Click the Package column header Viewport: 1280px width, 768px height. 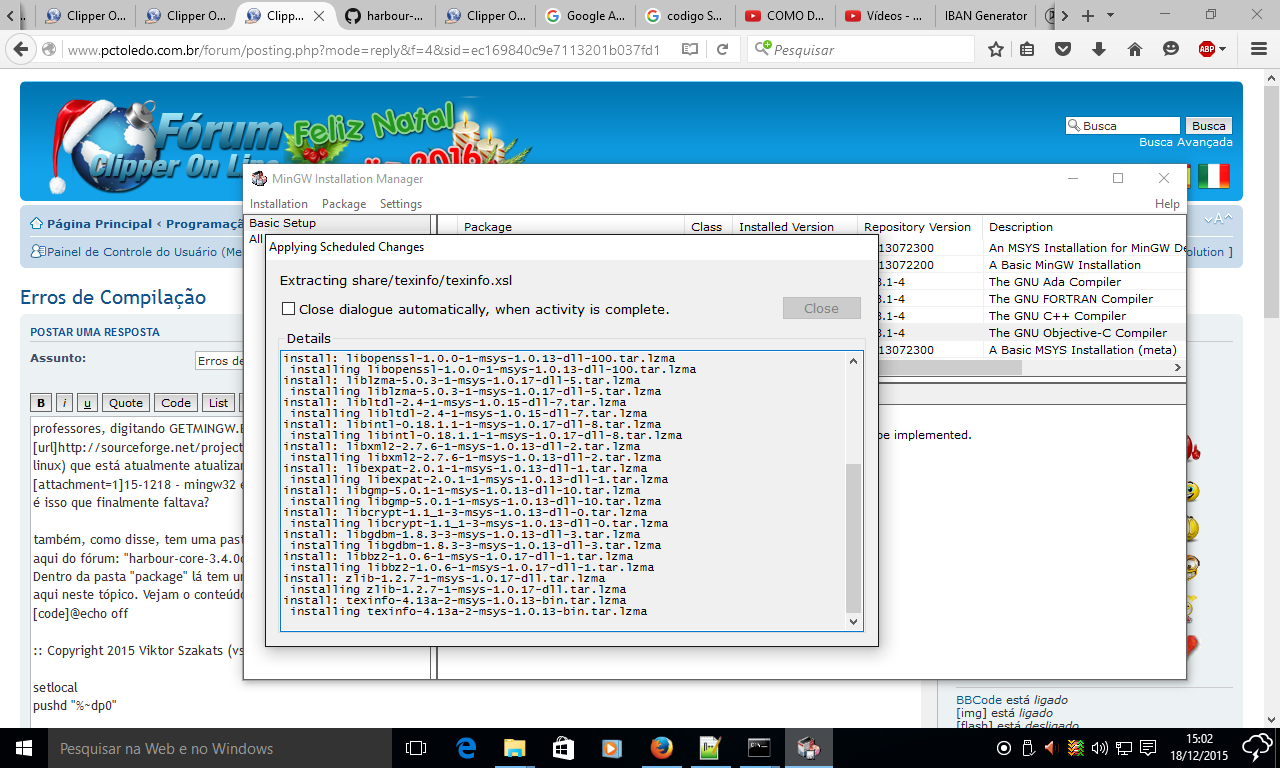[x=571, y=227]
